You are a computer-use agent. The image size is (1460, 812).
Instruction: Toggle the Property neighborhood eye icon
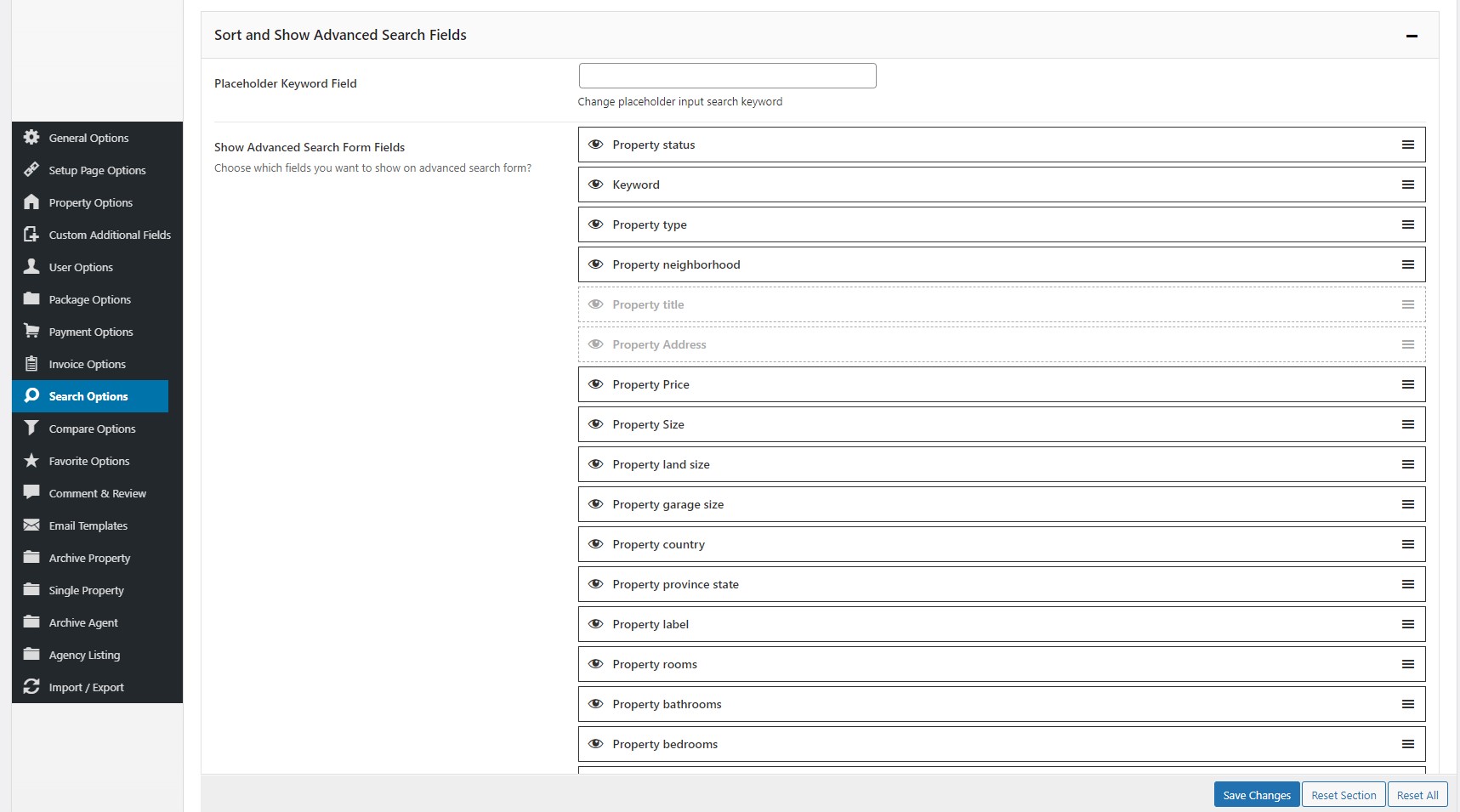[596, 264]
